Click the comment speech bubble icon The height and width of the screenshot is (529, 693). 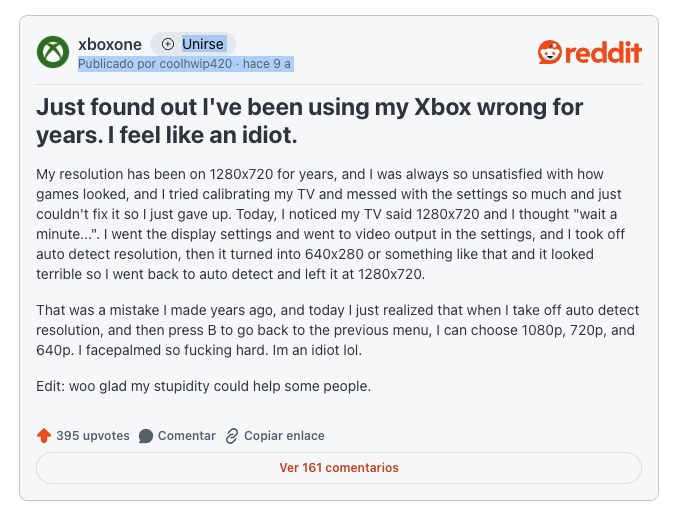[146, 436]
